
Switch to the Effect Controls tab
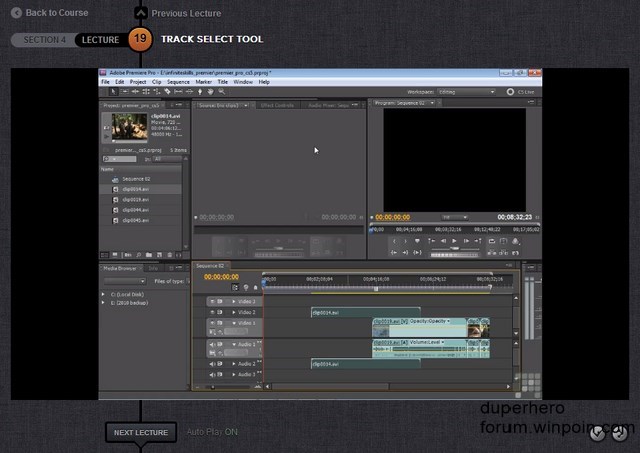tap(277, 105)
